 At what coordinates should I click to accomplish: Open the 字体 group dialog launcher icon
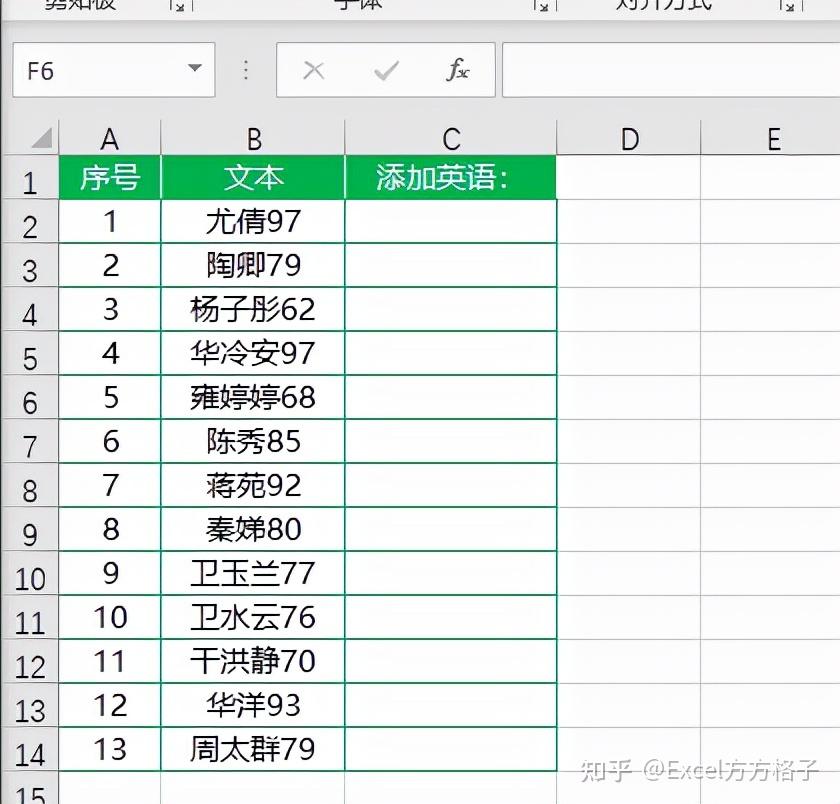tap(543, 5)
